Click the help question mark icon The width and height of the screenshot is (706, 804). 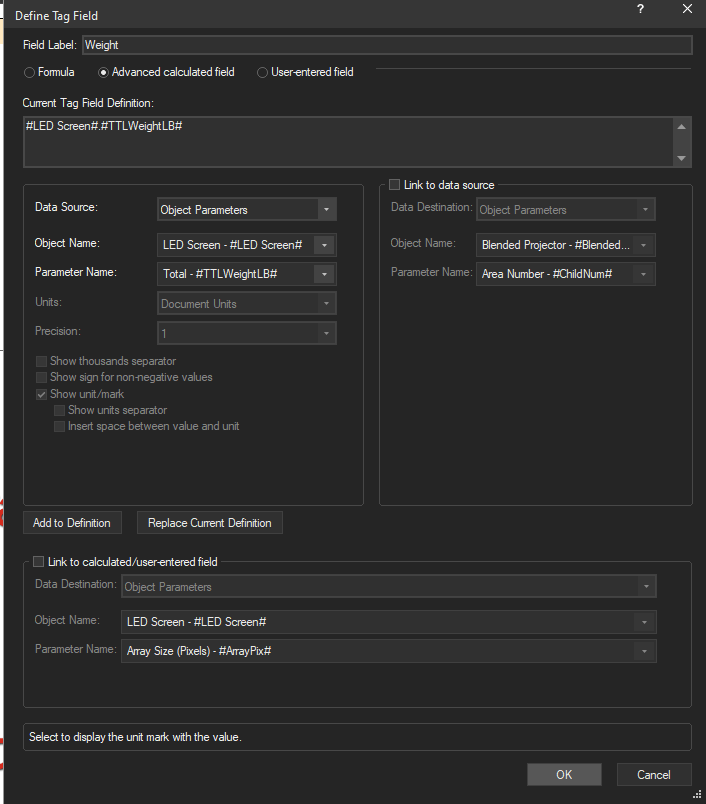640,9
